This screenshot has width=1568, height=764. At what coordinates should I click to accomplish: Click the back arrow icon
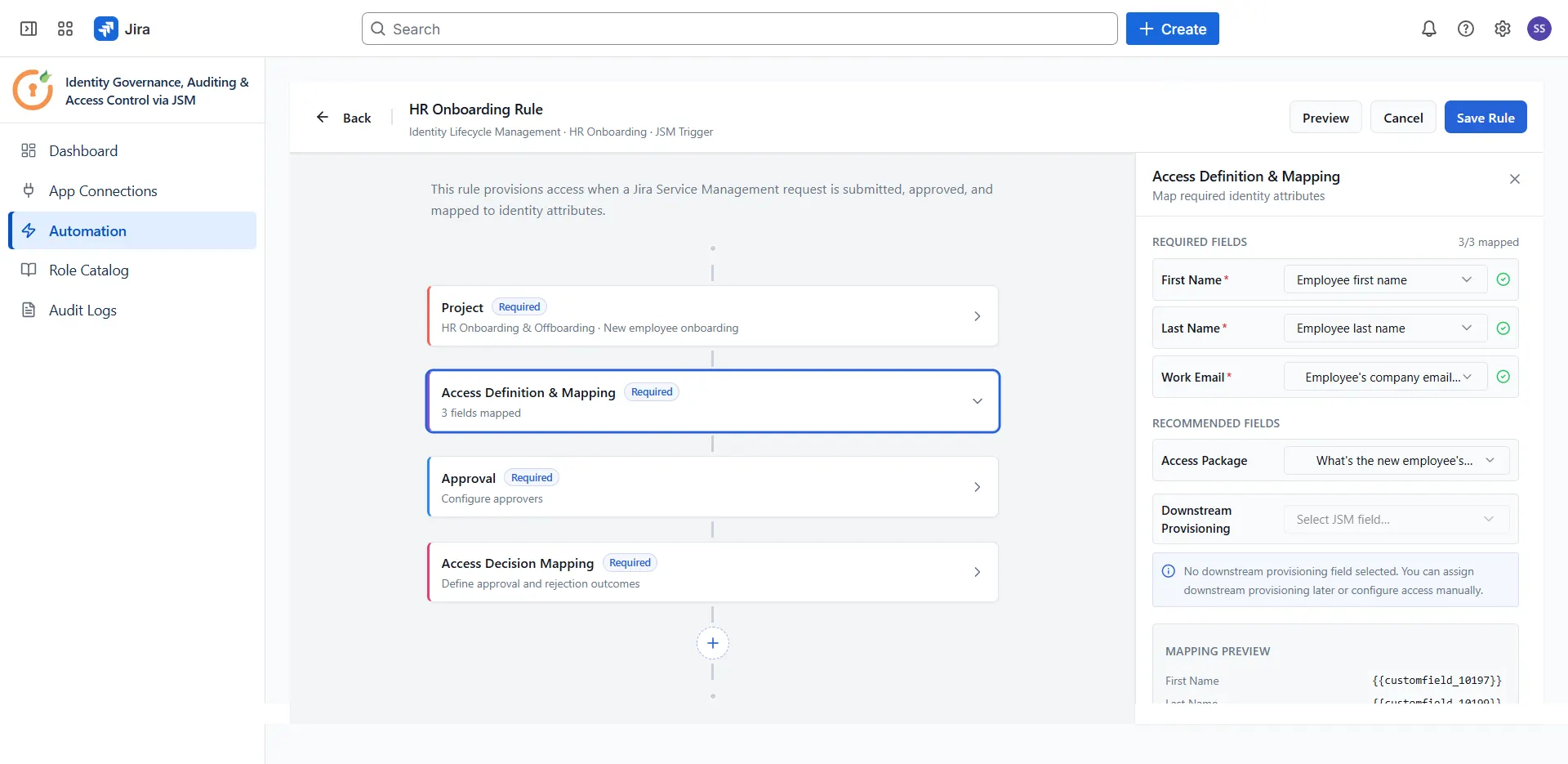click(323, 117)
